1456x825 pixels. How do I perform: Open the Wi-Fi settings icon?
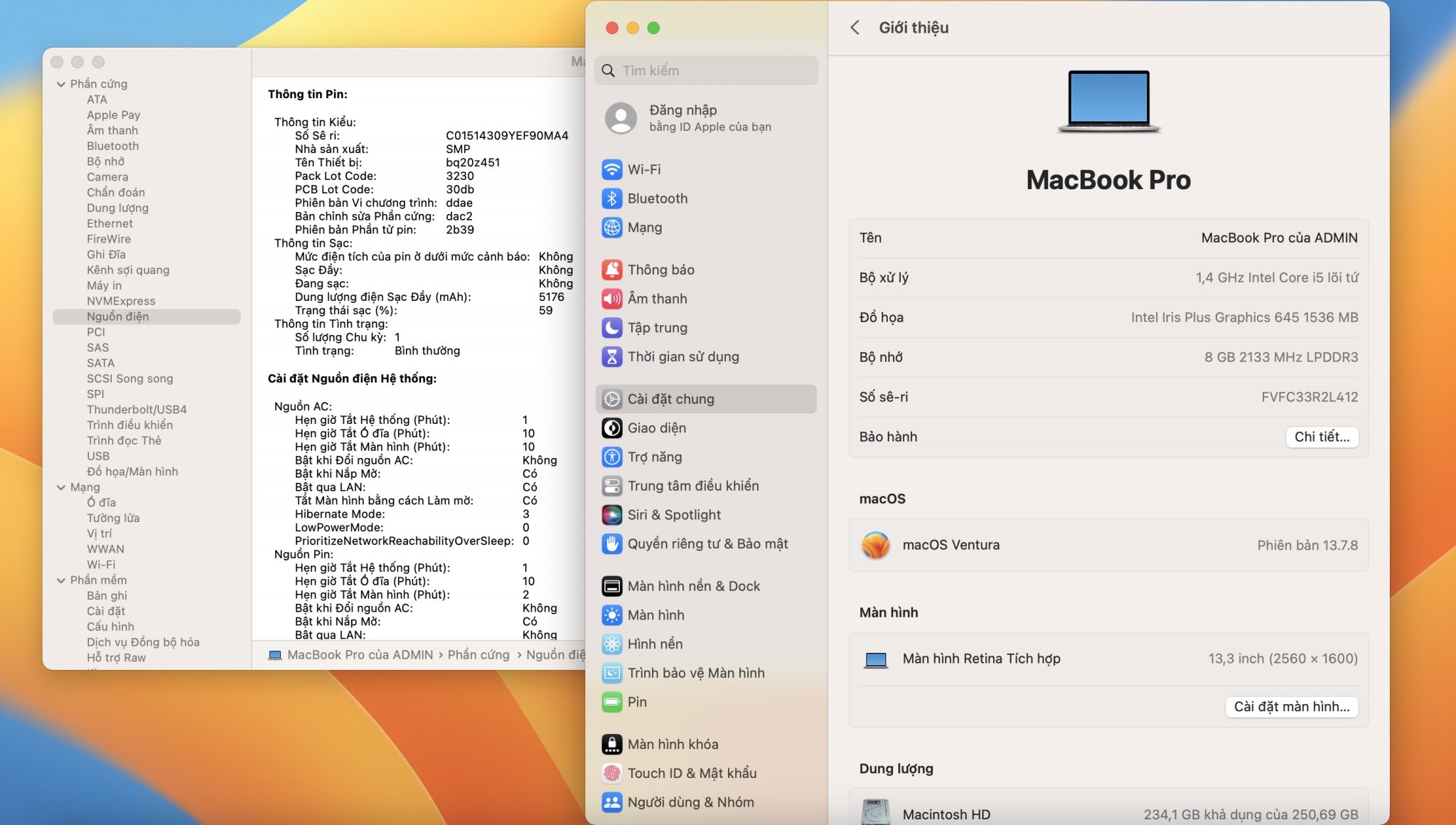[x=611, y=169]
